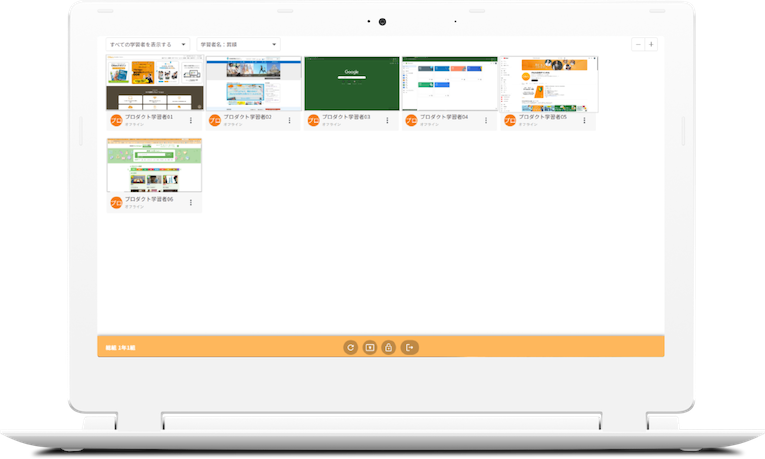This screenshot has height=459, width=765.
Task: Click the avatar of プロダクト学習者01
Action: [x=116, y=120]
